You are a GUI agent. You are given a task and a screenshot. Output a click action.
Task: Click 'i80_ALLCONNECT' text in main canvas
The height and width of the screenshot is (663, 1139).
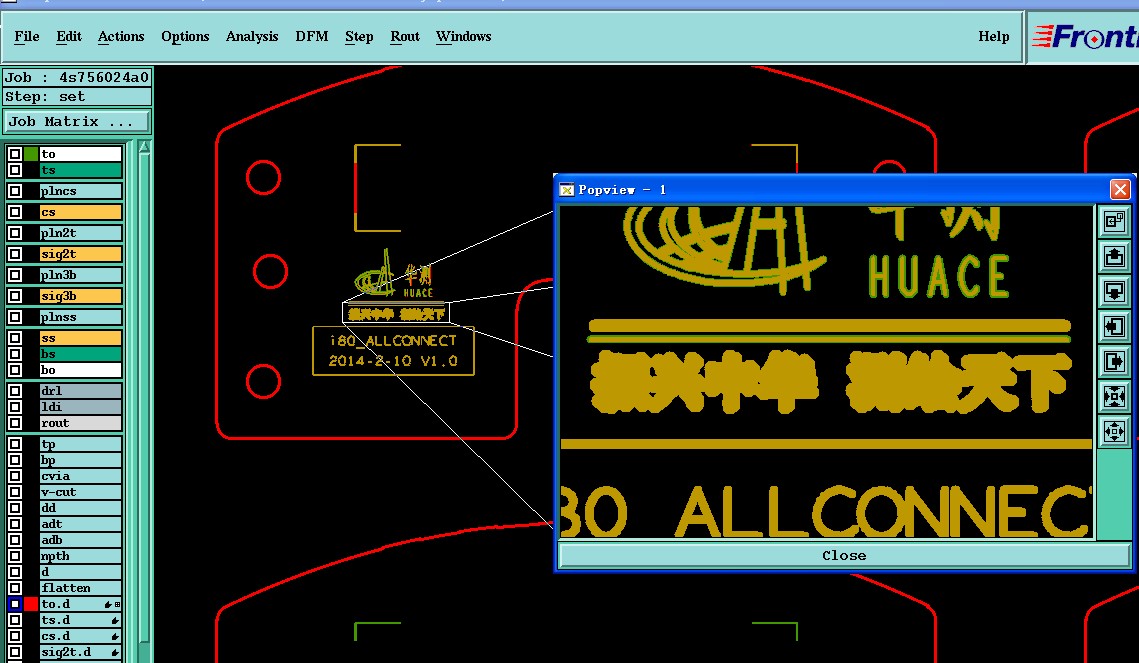[393, 341]
